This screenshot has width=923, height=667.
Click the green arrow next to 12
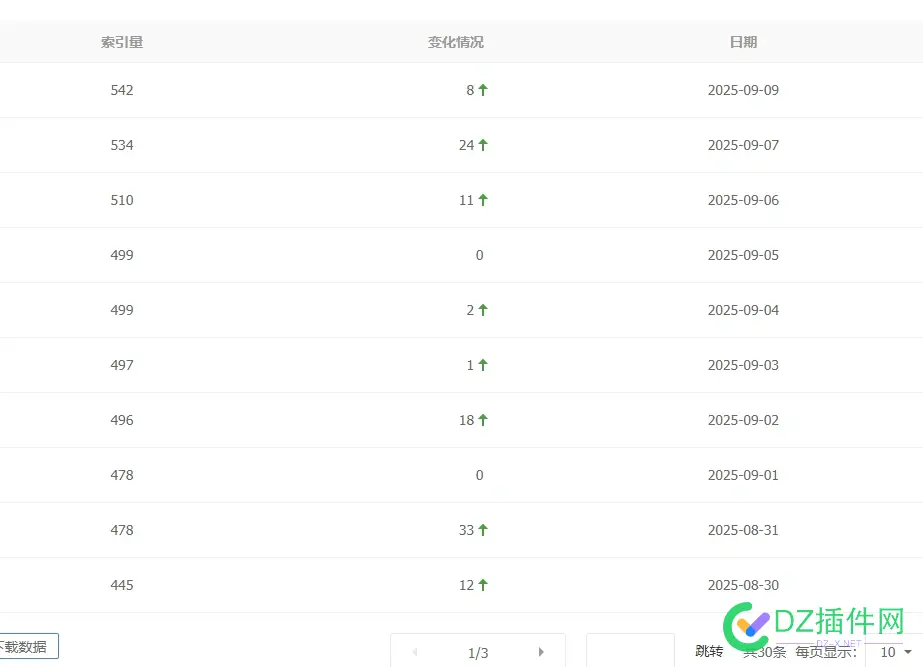[x=481, y=585]
